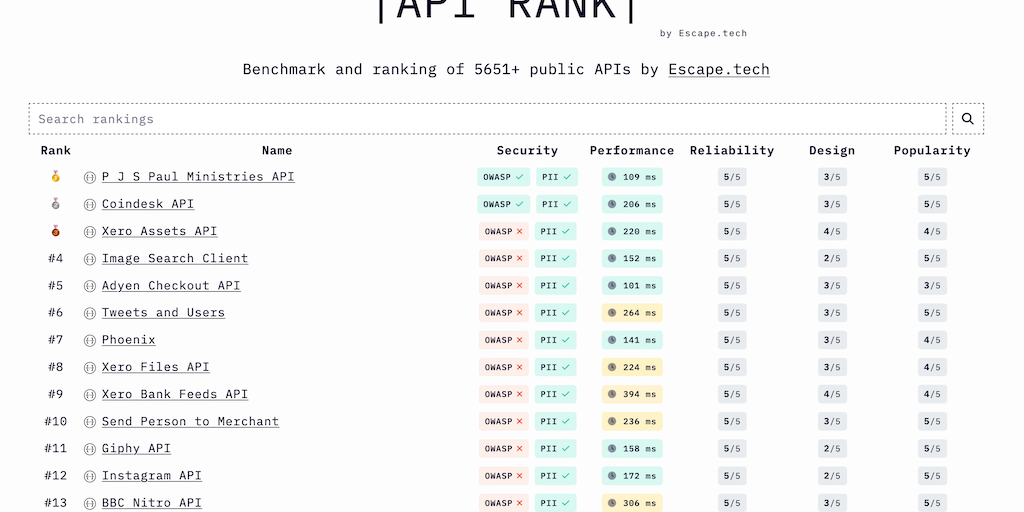Click the green OWASP badge for Coindesk API

(504, 204)
